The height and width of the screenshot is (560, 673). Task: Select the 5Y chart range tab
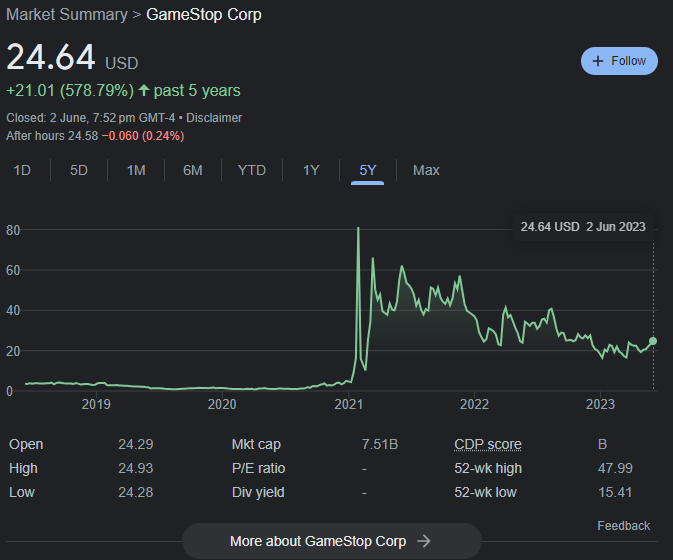pos(367,170)
